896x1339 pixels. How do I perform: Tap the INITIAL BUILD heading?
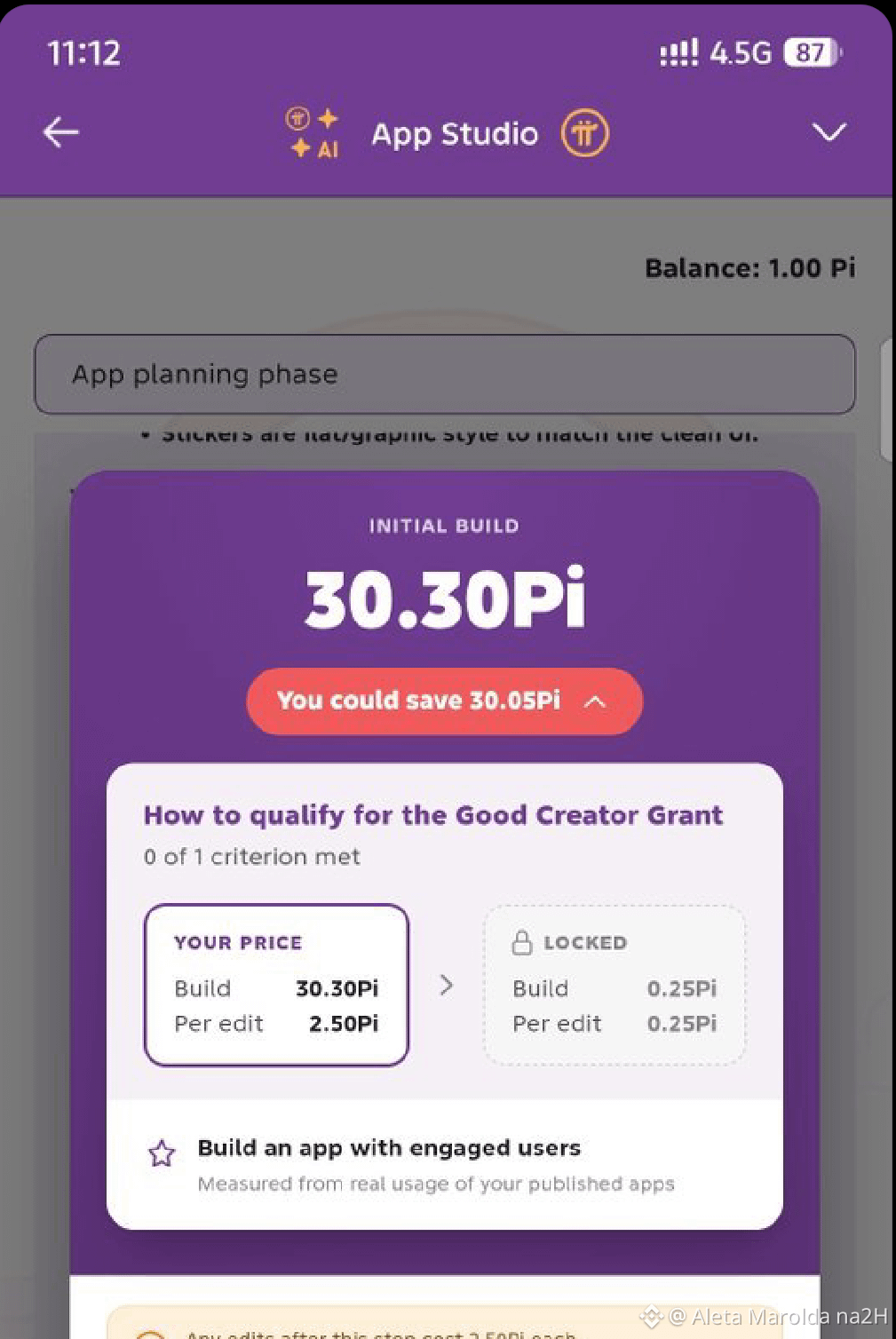coord(444,526)
